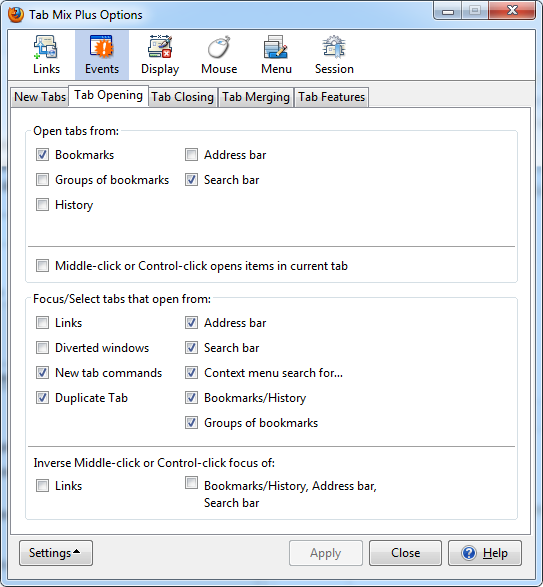Open the Tab Merging tab
Screen dimensions: 543x587
[256, 97]
